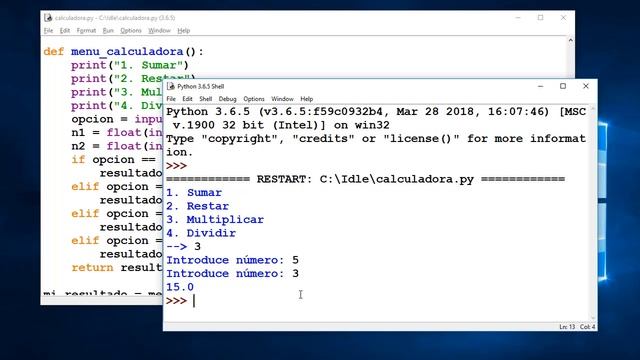Open Window menu in calculadora.py editor
640x360 pixels.
(159, 31)
